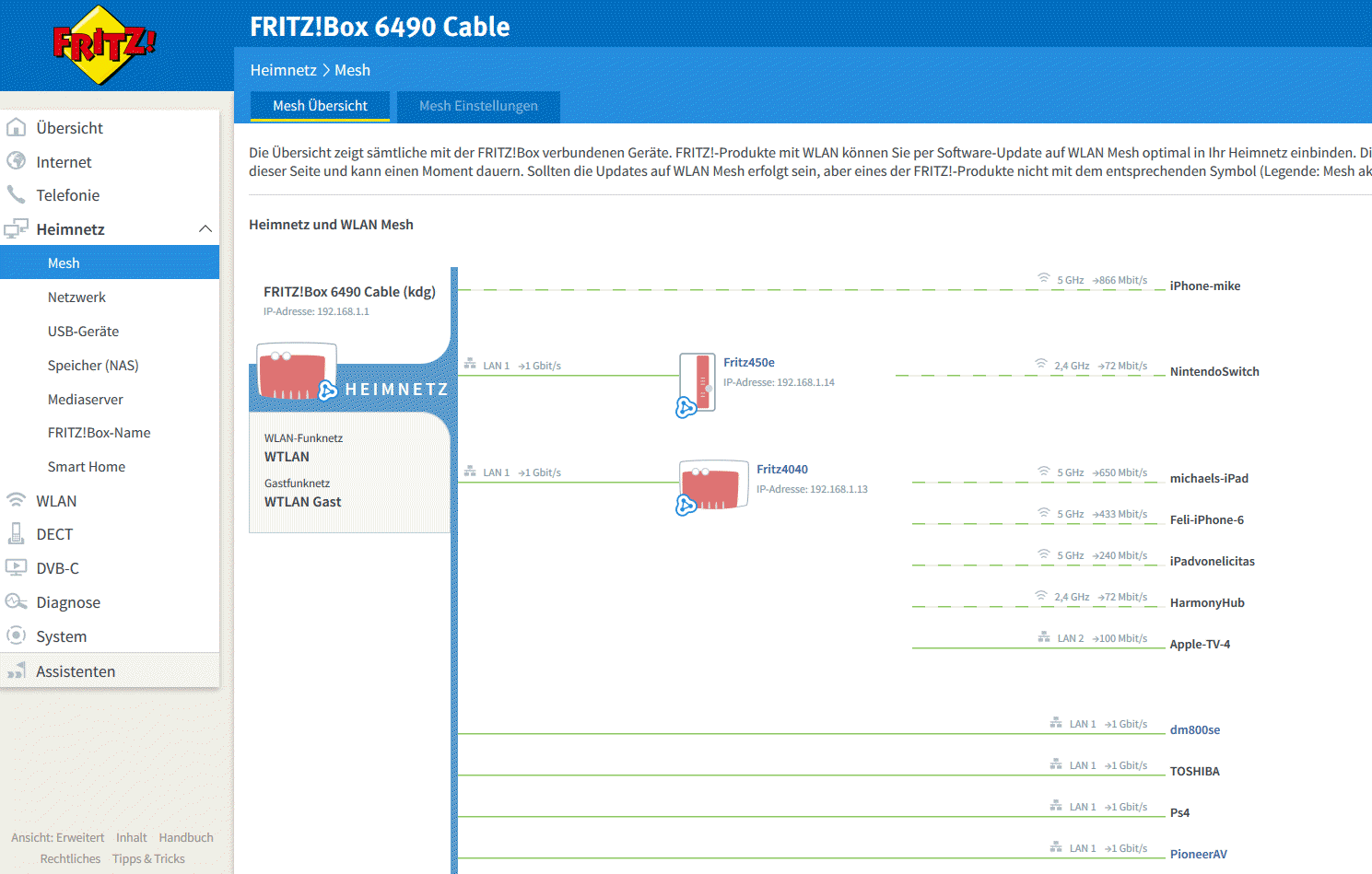
Task: Click the Heimnetz breadcrumb link
Action: pyautogui.click(x=283, y=70)
